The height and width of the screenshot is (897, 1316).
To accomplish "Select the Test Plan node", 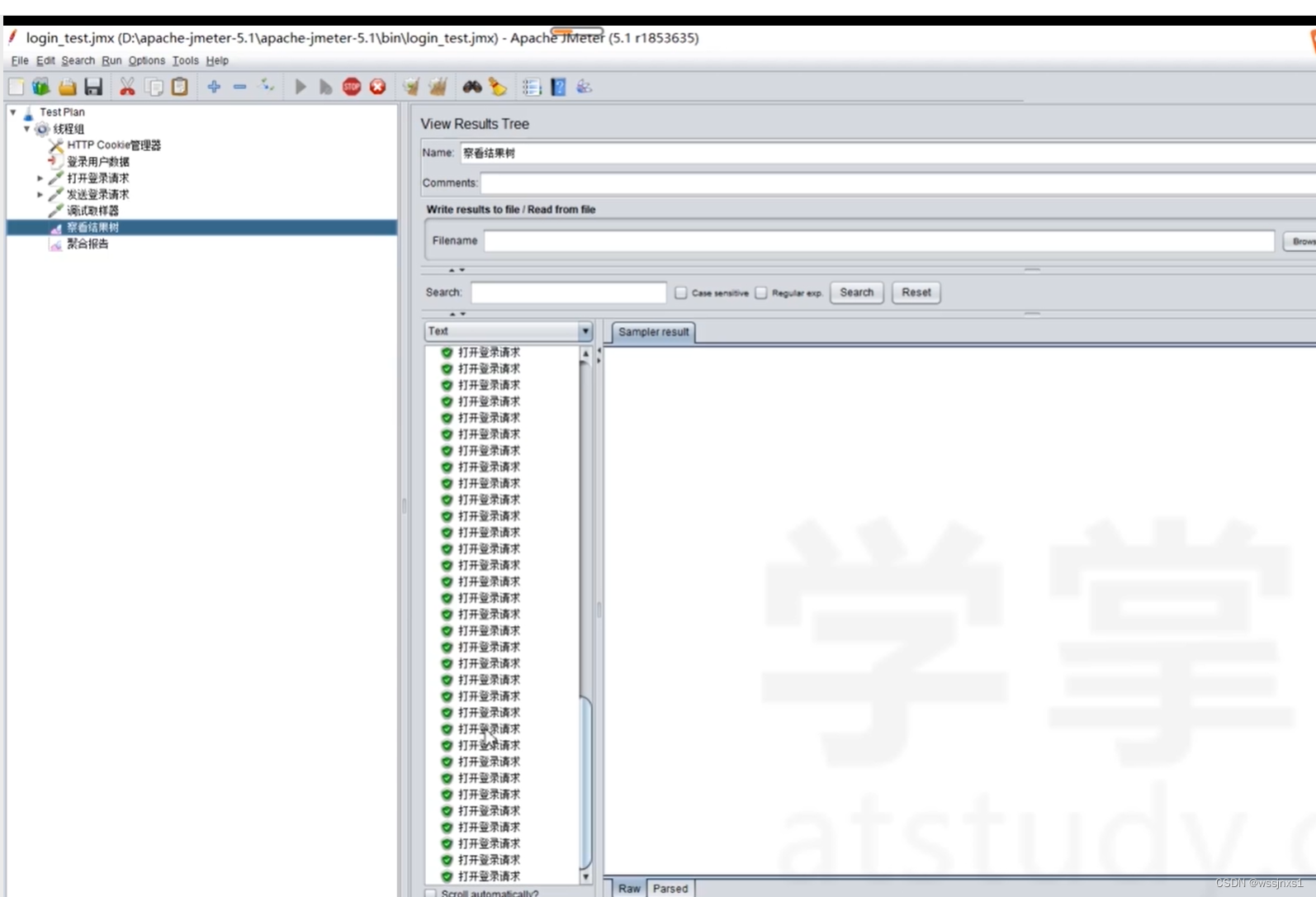I will 62,112.
